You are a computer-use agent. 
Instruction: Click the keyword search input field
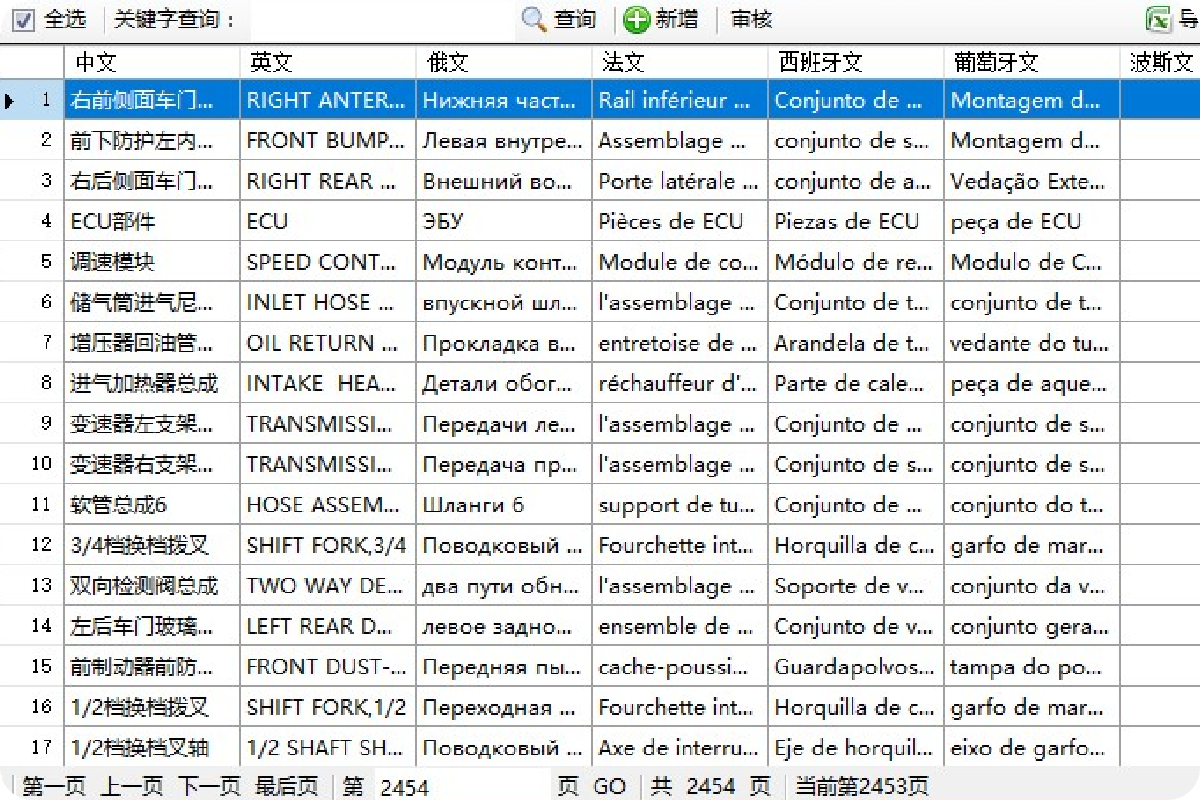pos(380,19)
